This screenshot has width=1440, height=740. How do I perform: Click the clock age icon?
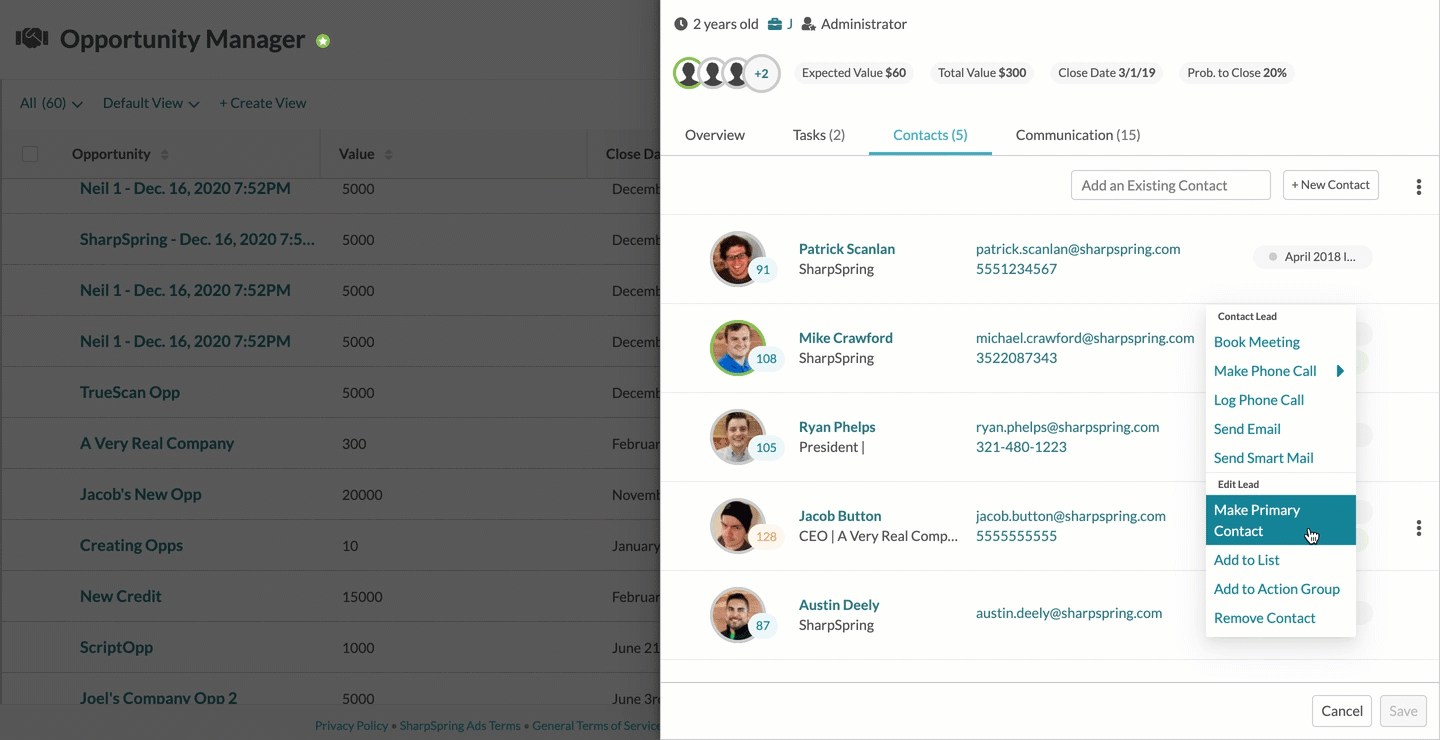681,24
